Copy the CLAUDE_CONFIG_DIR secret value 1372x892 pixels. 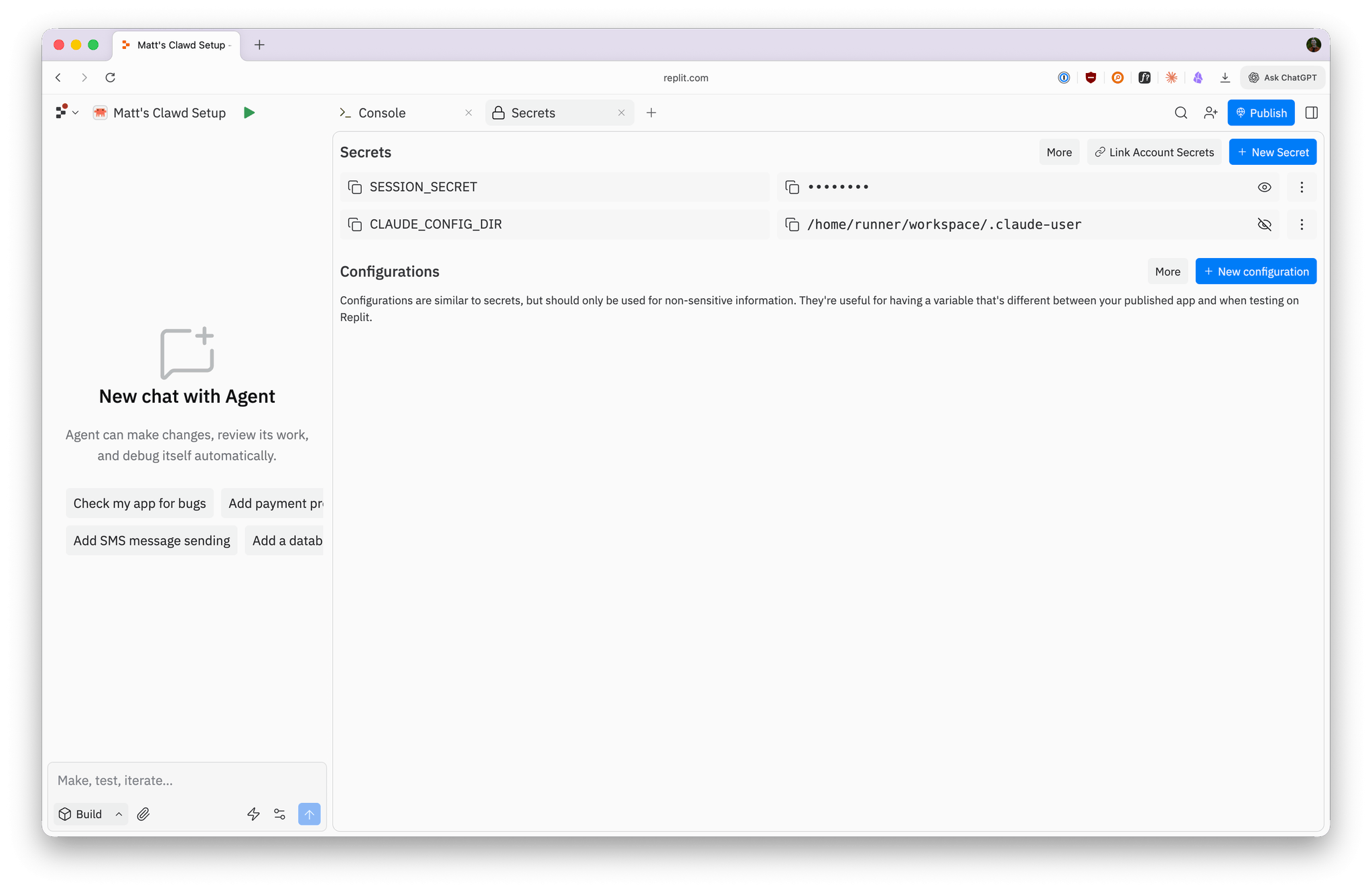point(792,225)
